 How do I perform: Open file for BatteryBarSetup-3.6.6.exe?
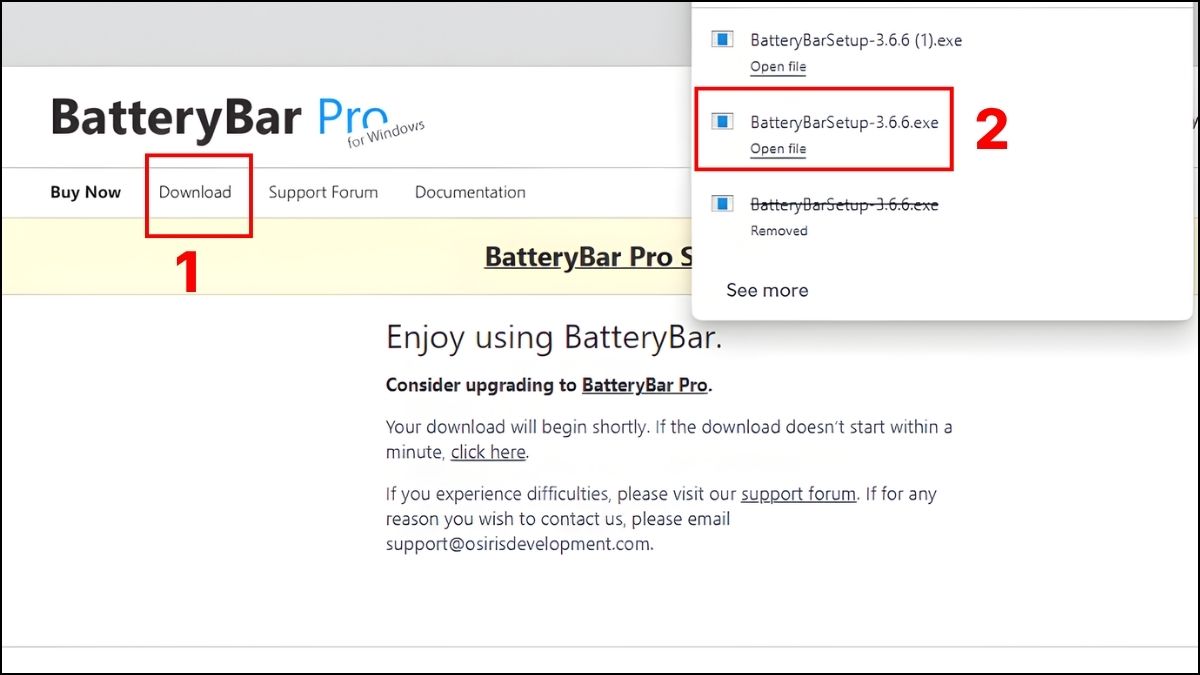[777, 148]
